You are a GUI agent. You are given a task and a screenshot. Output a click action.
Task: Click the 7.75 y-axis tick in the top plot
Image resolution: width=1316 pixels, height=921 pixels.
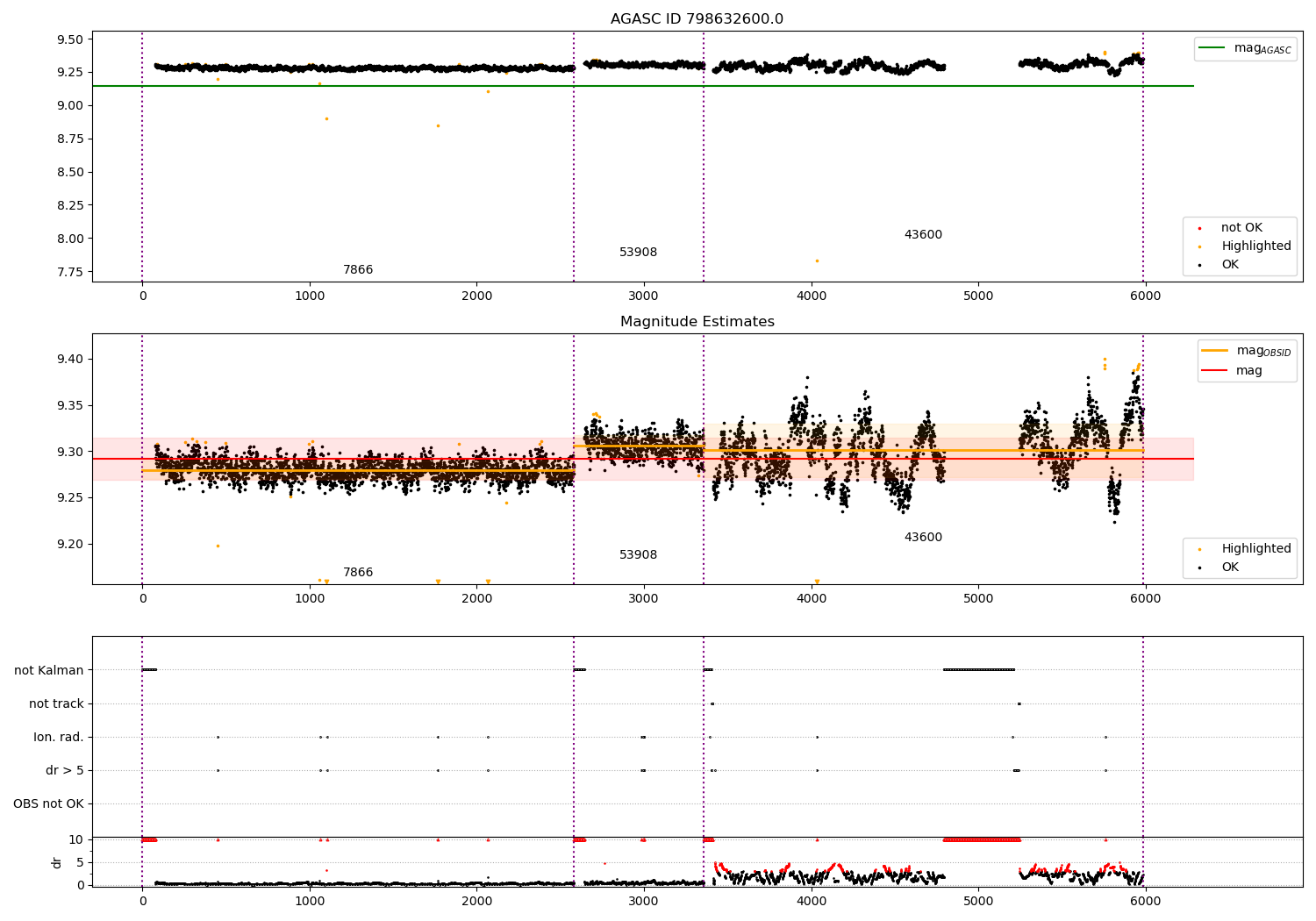point(70,273)
